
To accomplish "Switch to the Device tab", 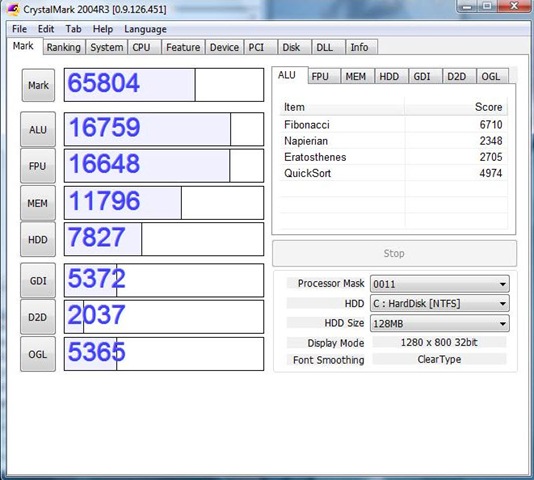I will pos(224,47).
